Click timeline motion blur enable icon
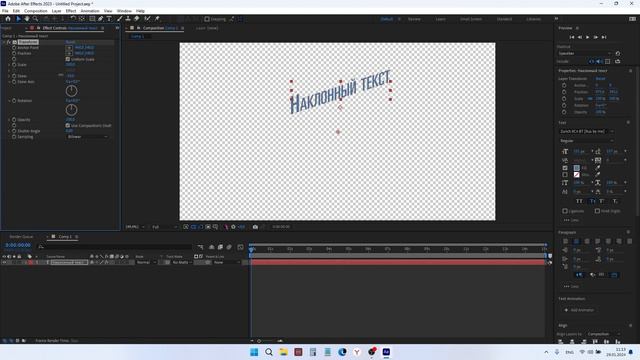640x360 pixels. click(x=229, y=247)
